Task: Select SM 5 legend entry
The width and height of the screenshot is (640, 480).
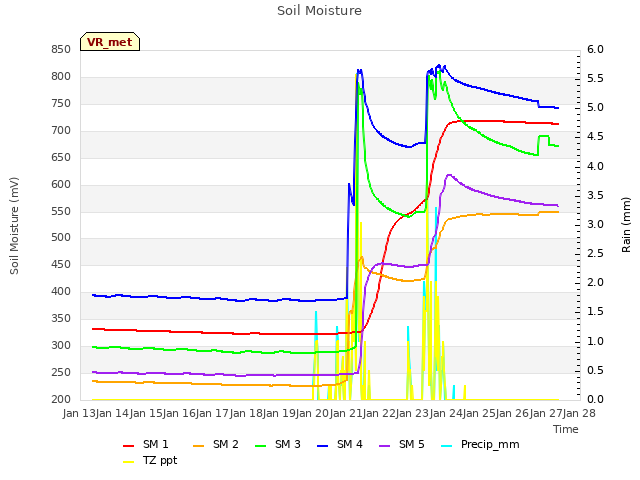Action: 402,444
